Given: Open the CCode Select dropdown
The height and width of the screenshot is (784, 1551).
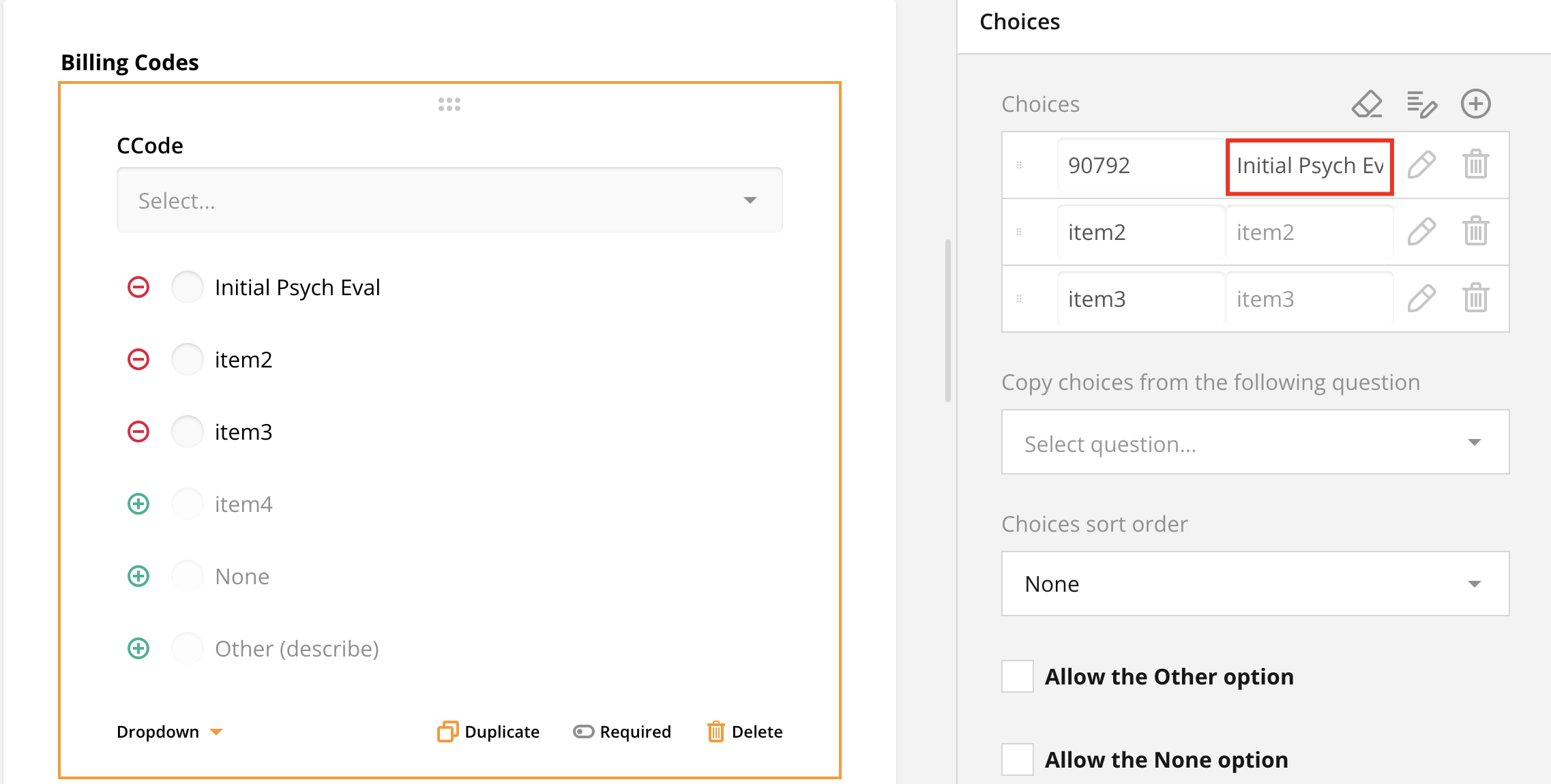Looking at the screenshot, I should coord(449,200).
